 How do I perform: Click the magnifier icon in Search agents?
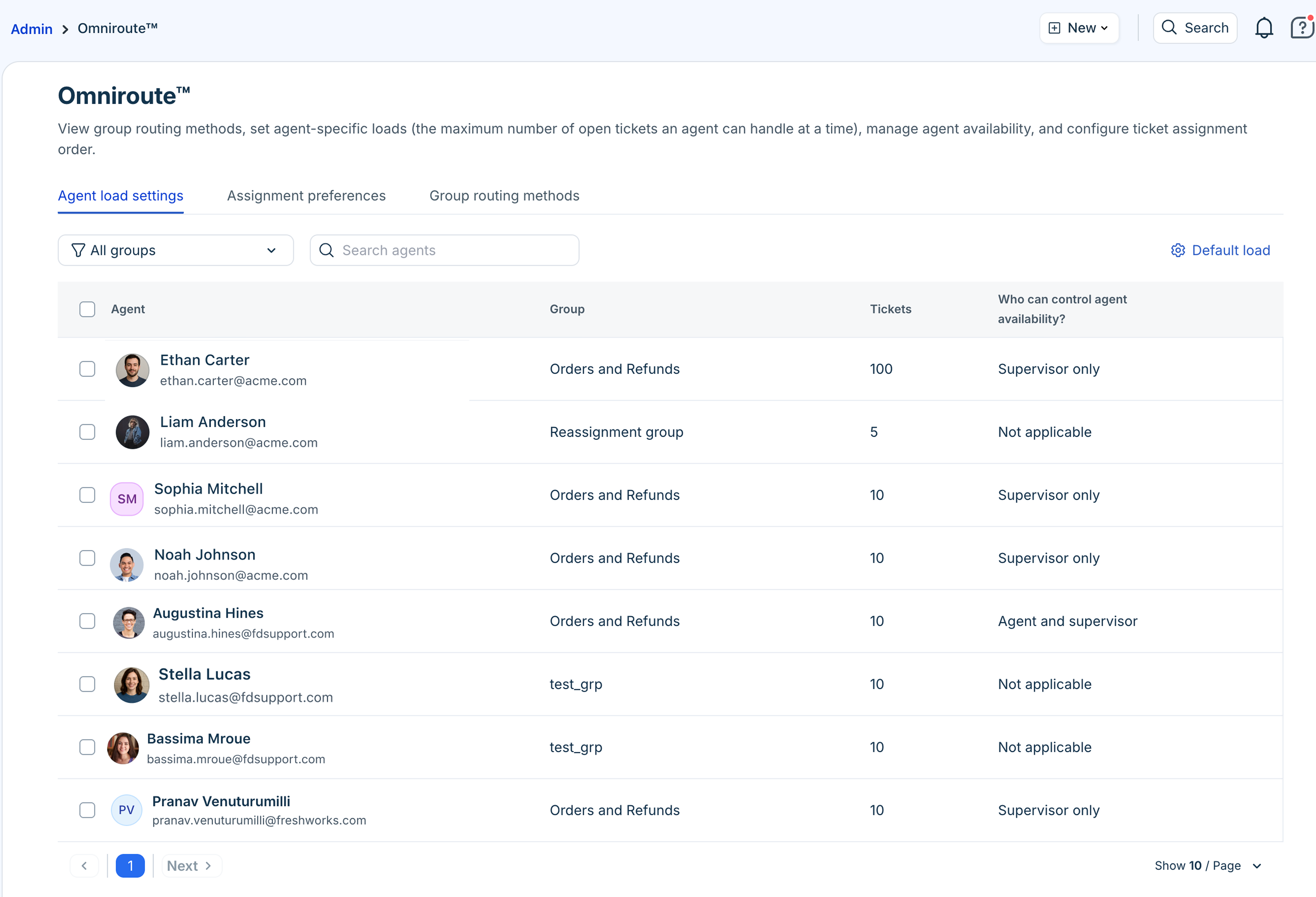pyautogui.click(x=327, y=251)
